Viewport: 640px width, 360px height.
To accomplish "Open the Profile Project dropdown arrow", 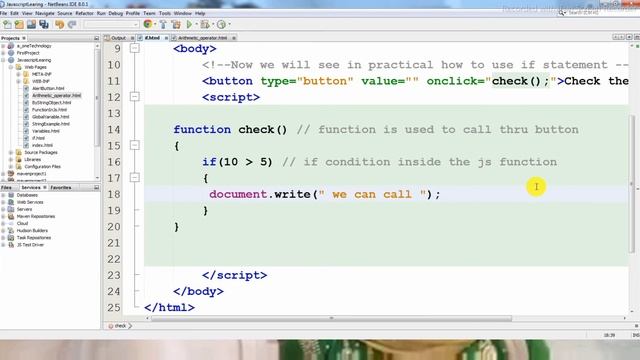I will (229, 24).
